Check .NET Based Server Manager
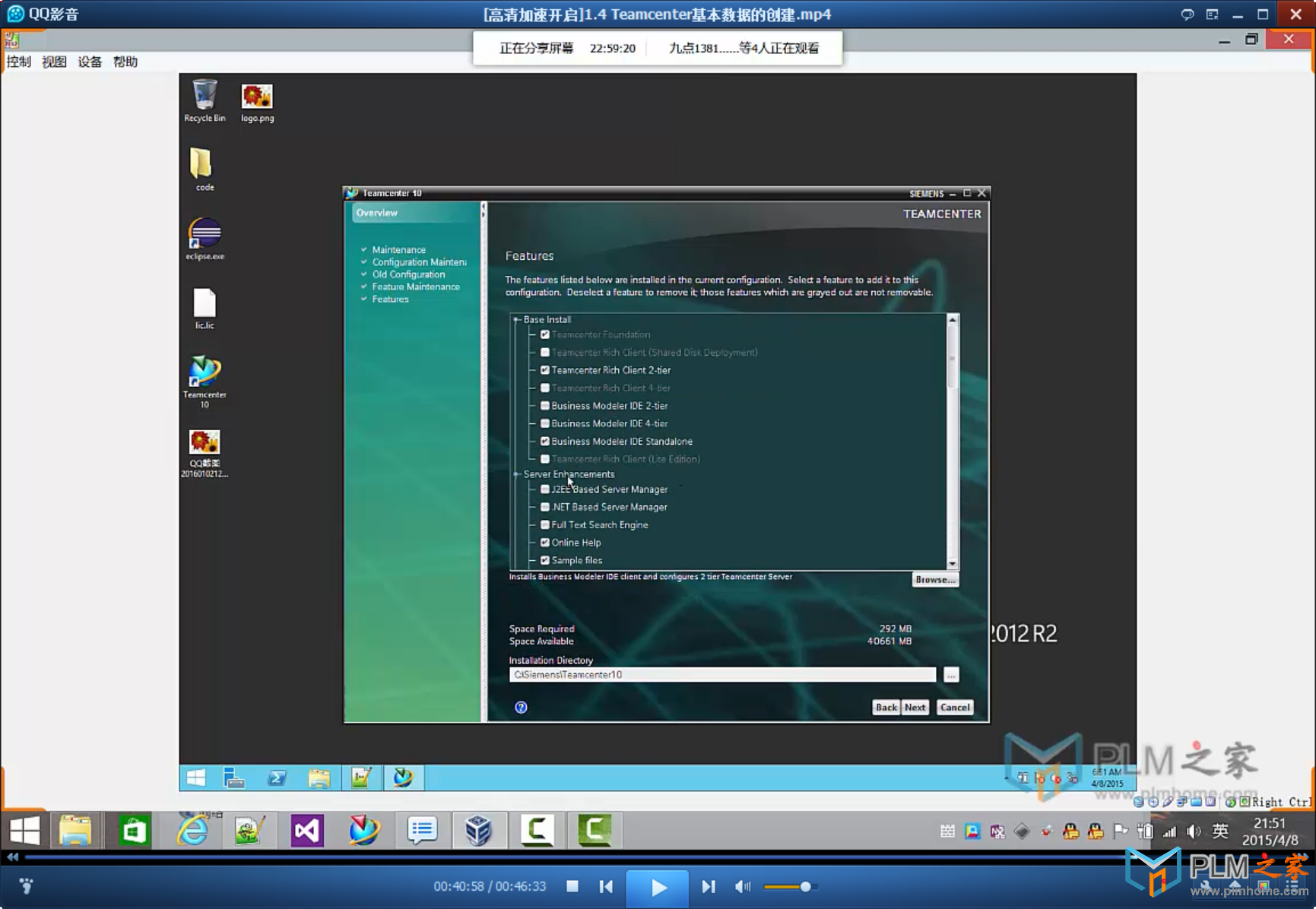Image resolution: width=1316 pixels, height=909 pixels. point(544,507)
